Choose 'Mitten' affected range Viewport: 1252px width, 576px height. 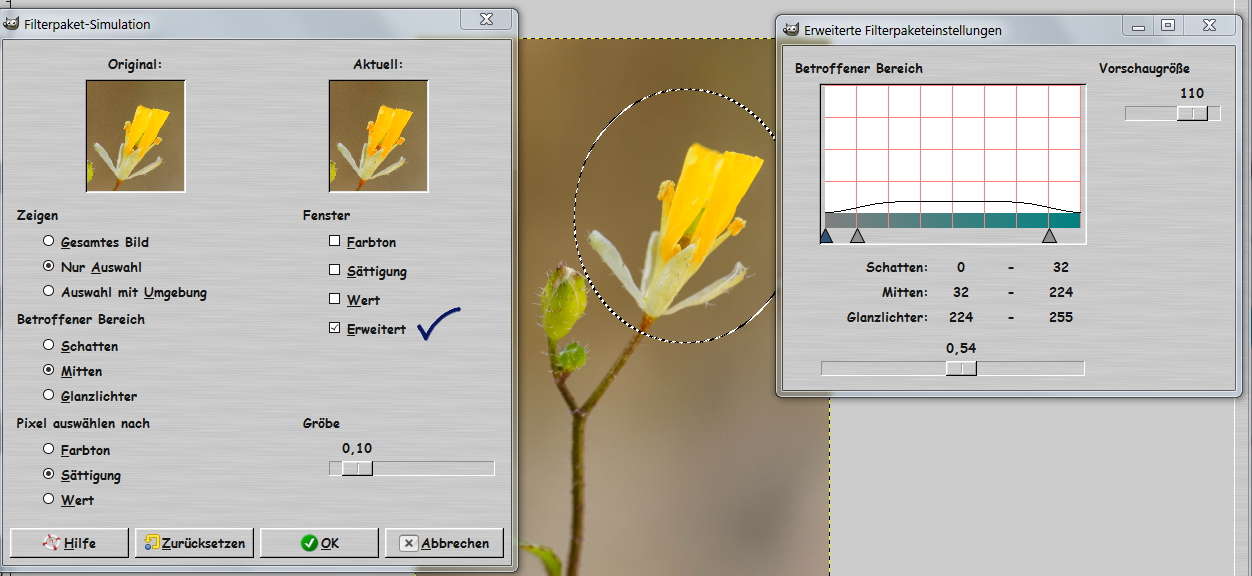click(x=49, y=370)
